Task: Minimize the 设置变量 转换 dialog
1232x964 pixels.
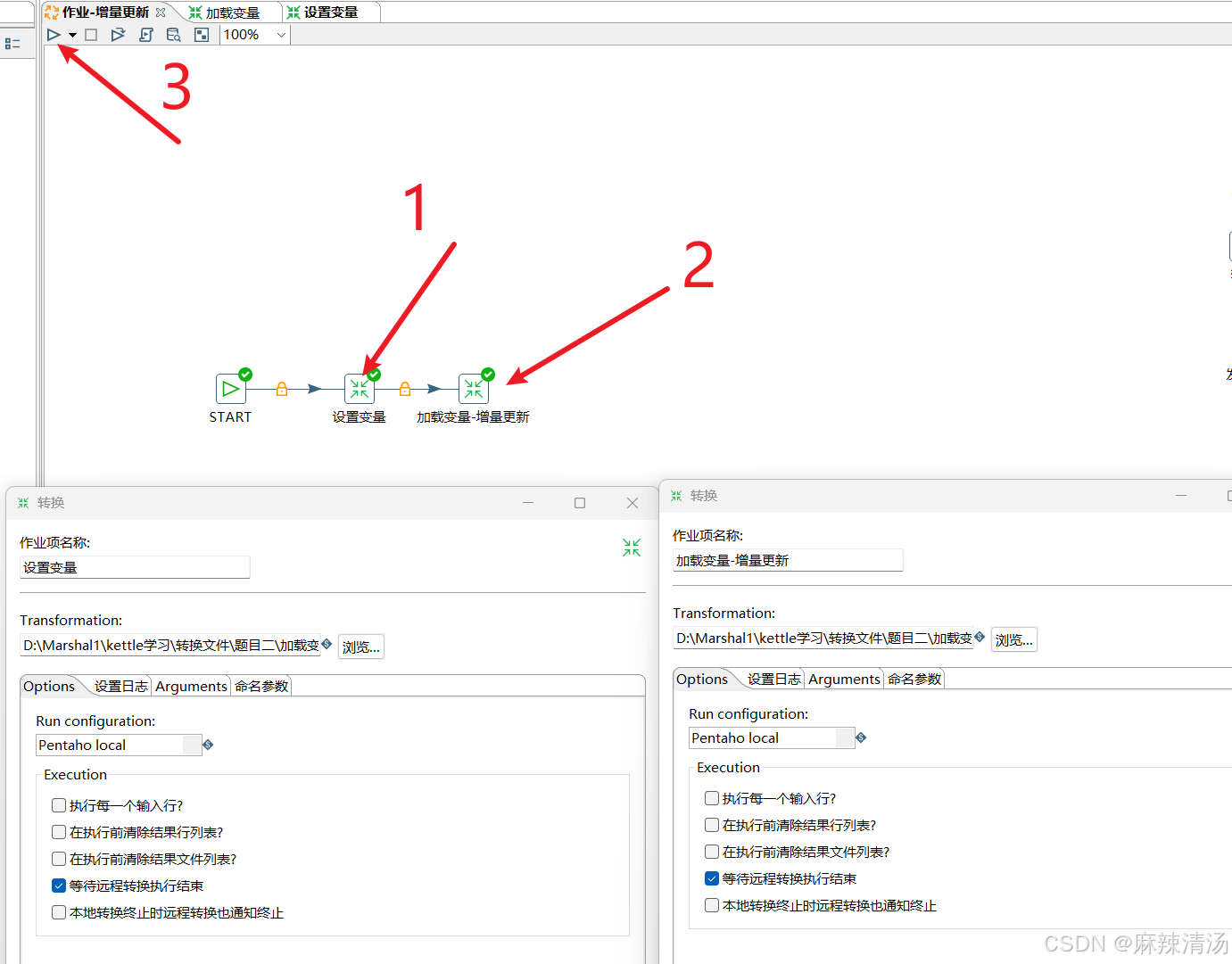Action: tap(528, 503)
